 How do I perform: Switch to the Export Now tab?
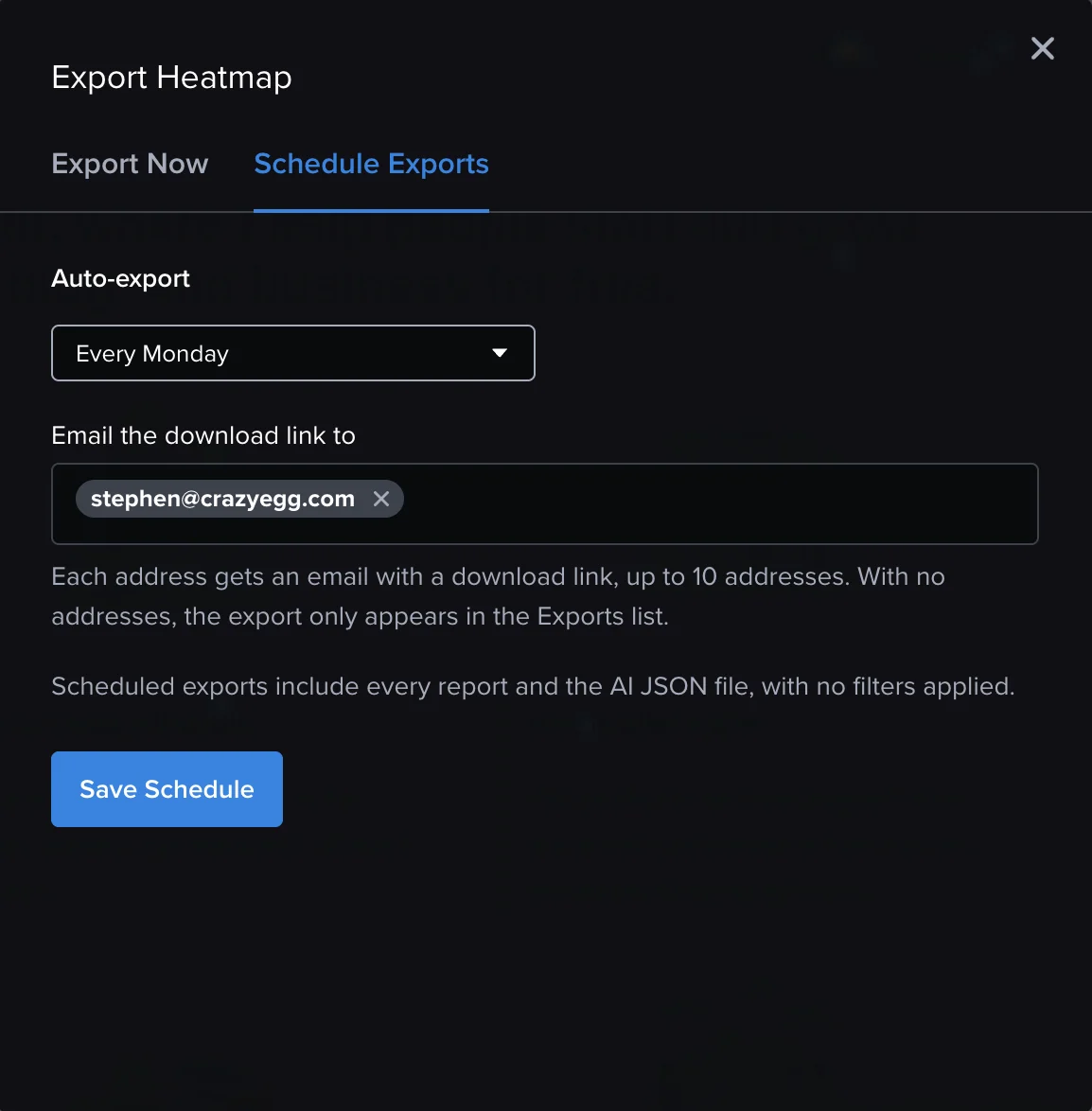pyautogui.click(x=130, y=164)
